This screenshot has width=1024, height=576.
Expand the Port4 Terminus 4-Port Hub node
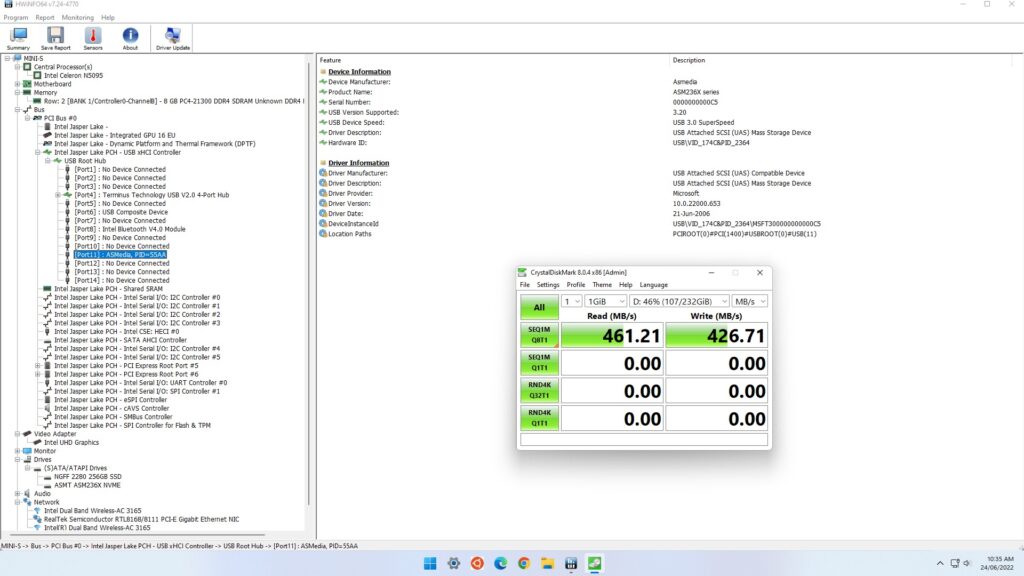coord(58,195)
